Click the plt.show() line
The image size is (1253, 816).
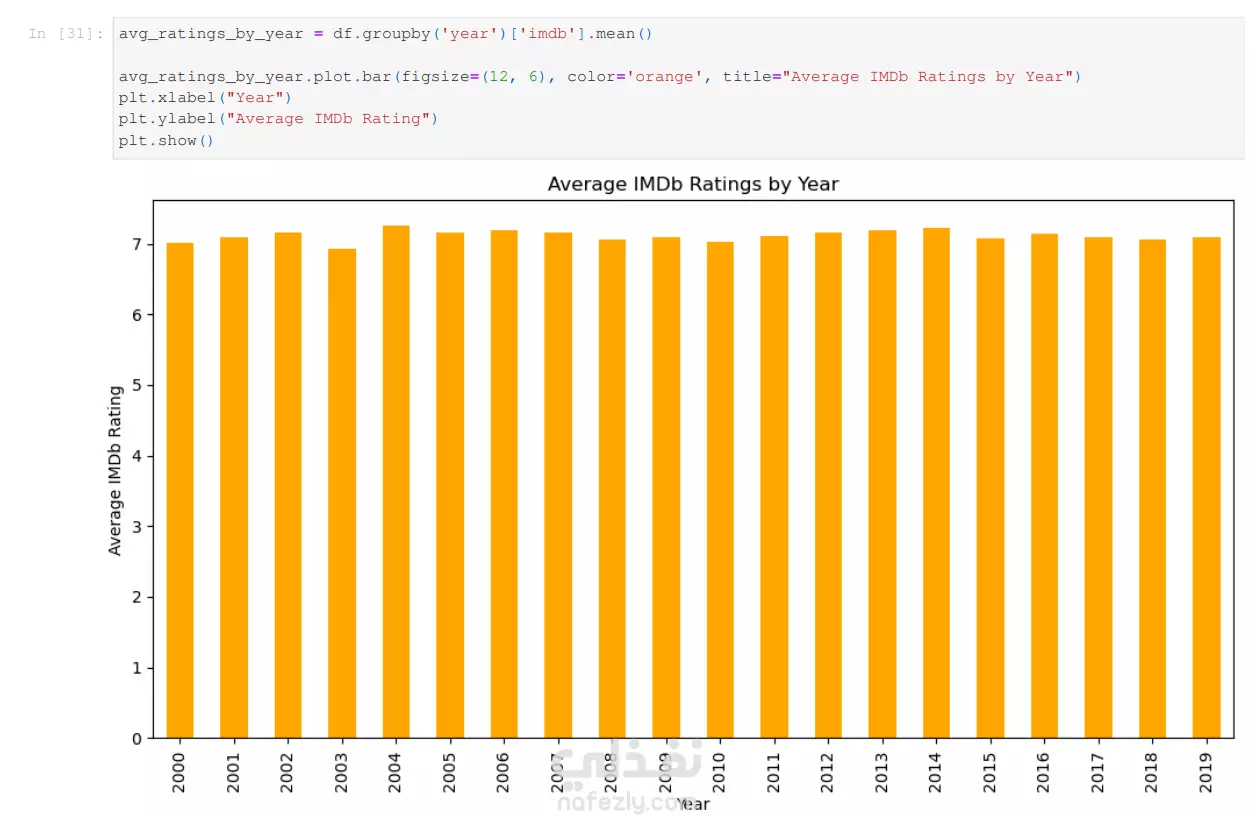point(167,141)
